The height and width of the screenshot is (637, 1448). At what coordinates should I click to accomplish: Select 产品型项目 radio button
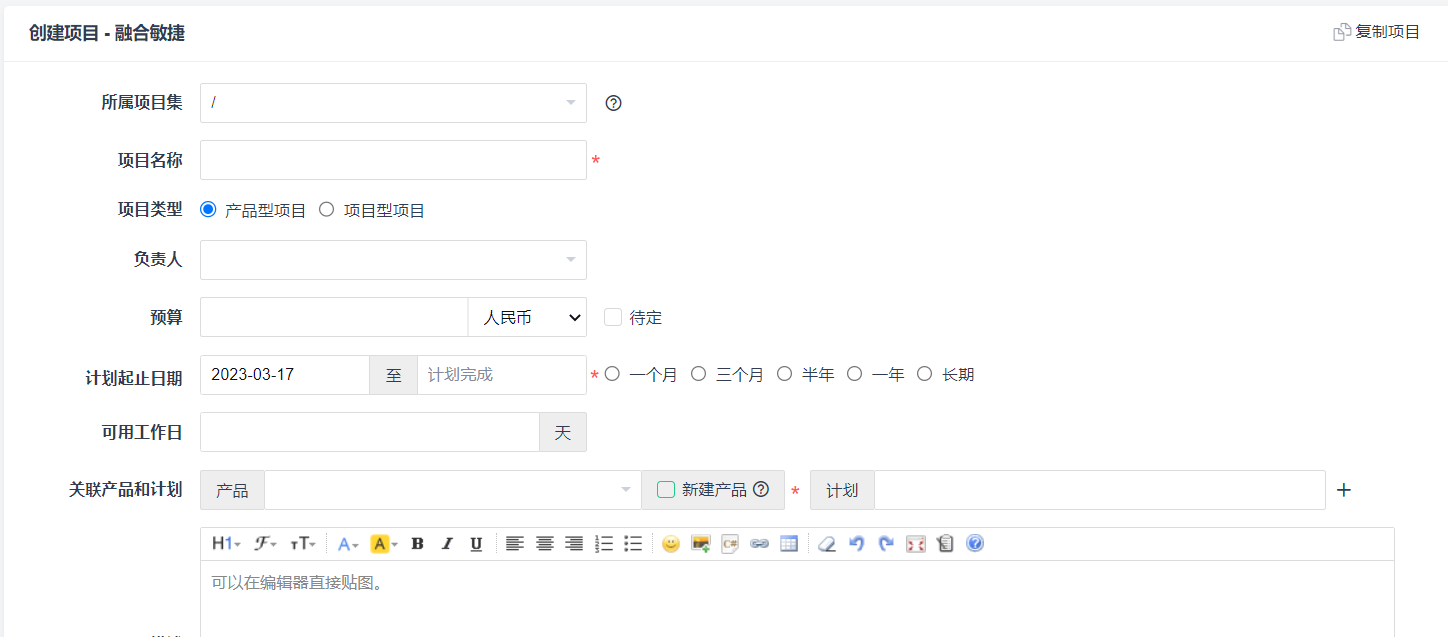[208, 210]
